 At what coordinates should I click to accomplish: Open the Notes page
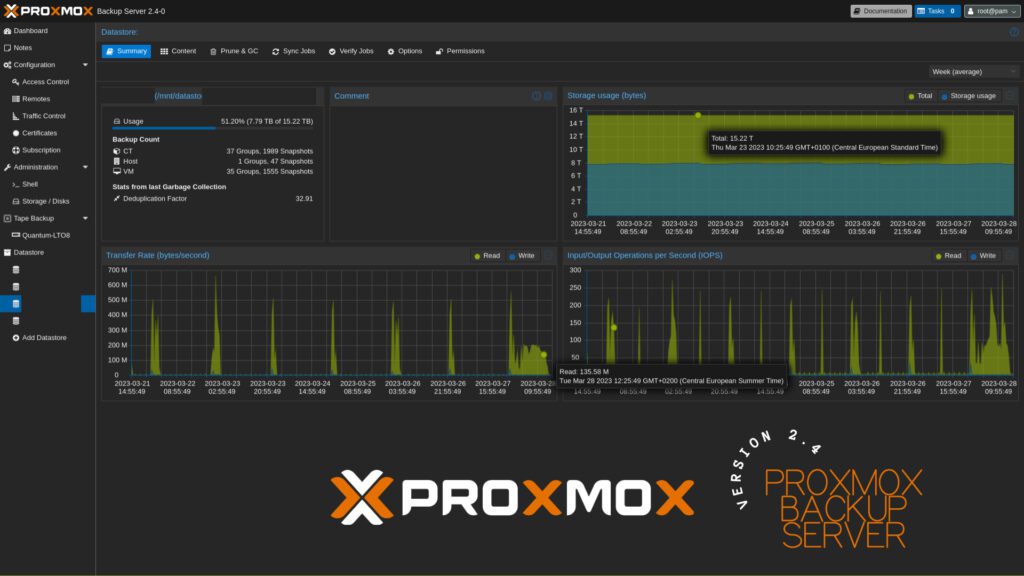[26, 47]
